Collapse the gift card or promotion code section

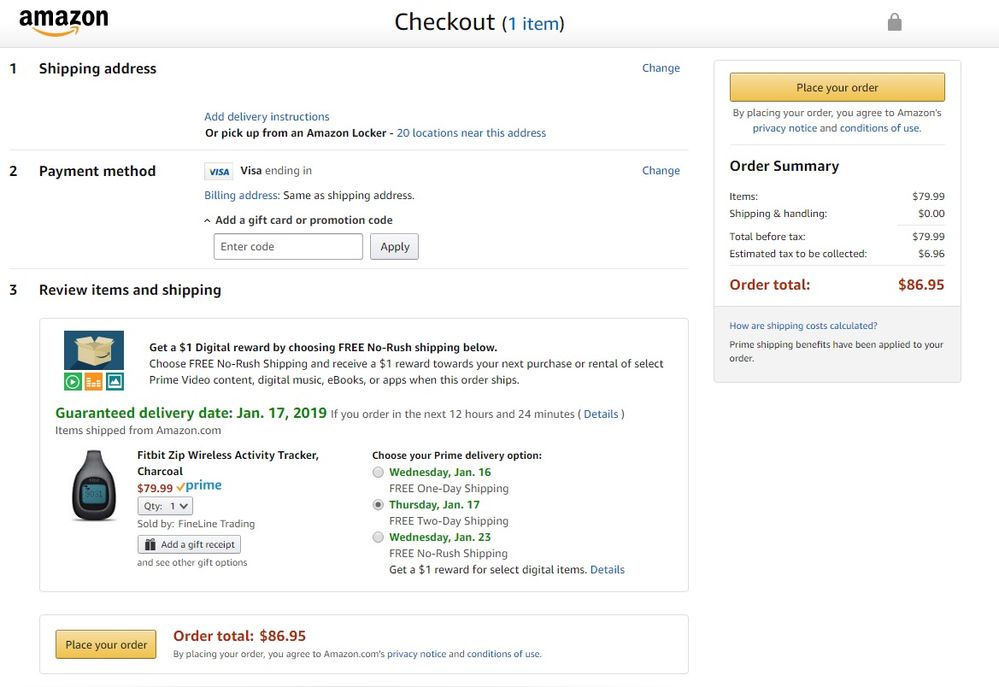click(x=298, y=220)
